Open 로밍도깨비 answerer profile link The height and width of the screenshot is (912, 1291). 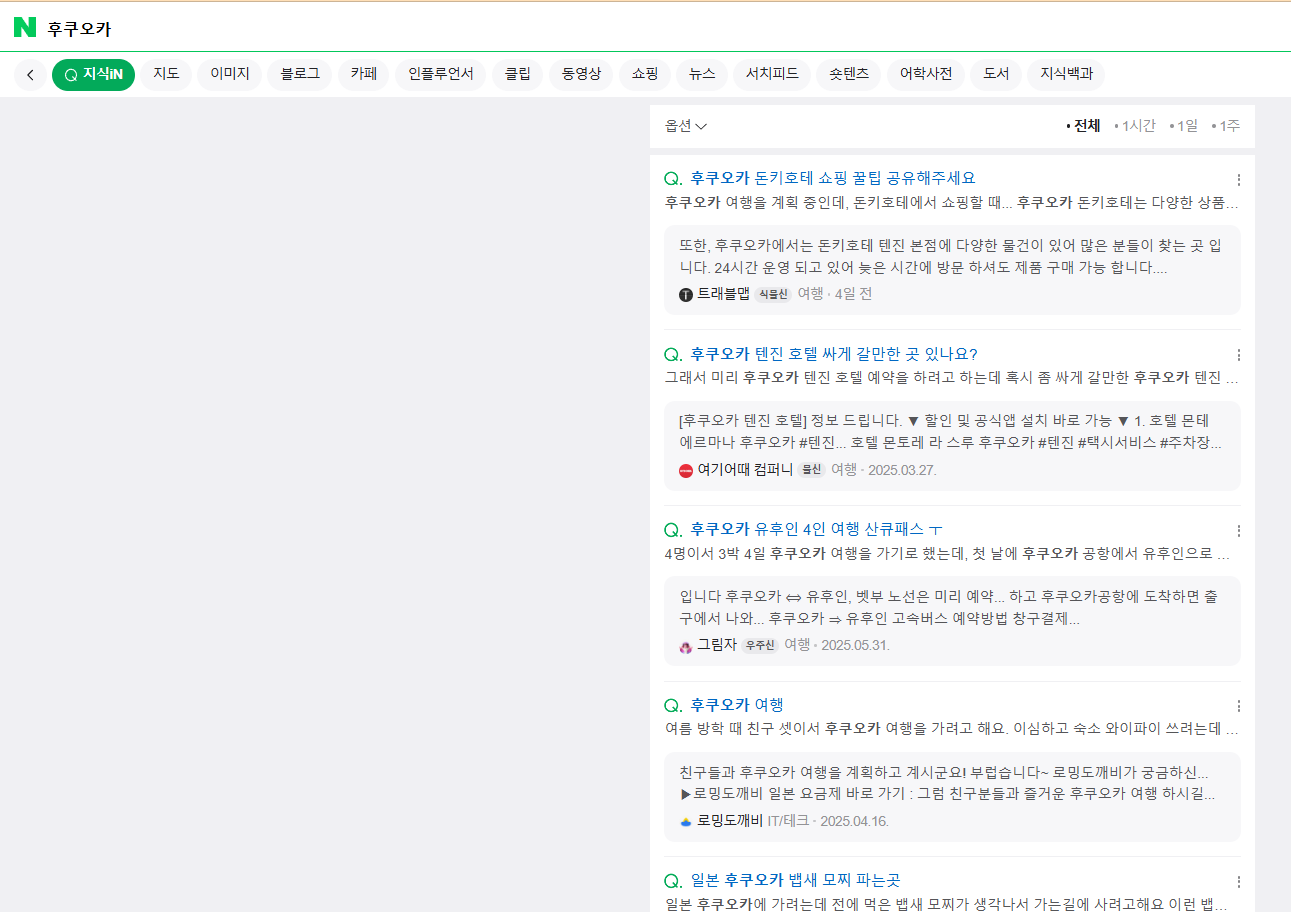[x=729, y=821]
